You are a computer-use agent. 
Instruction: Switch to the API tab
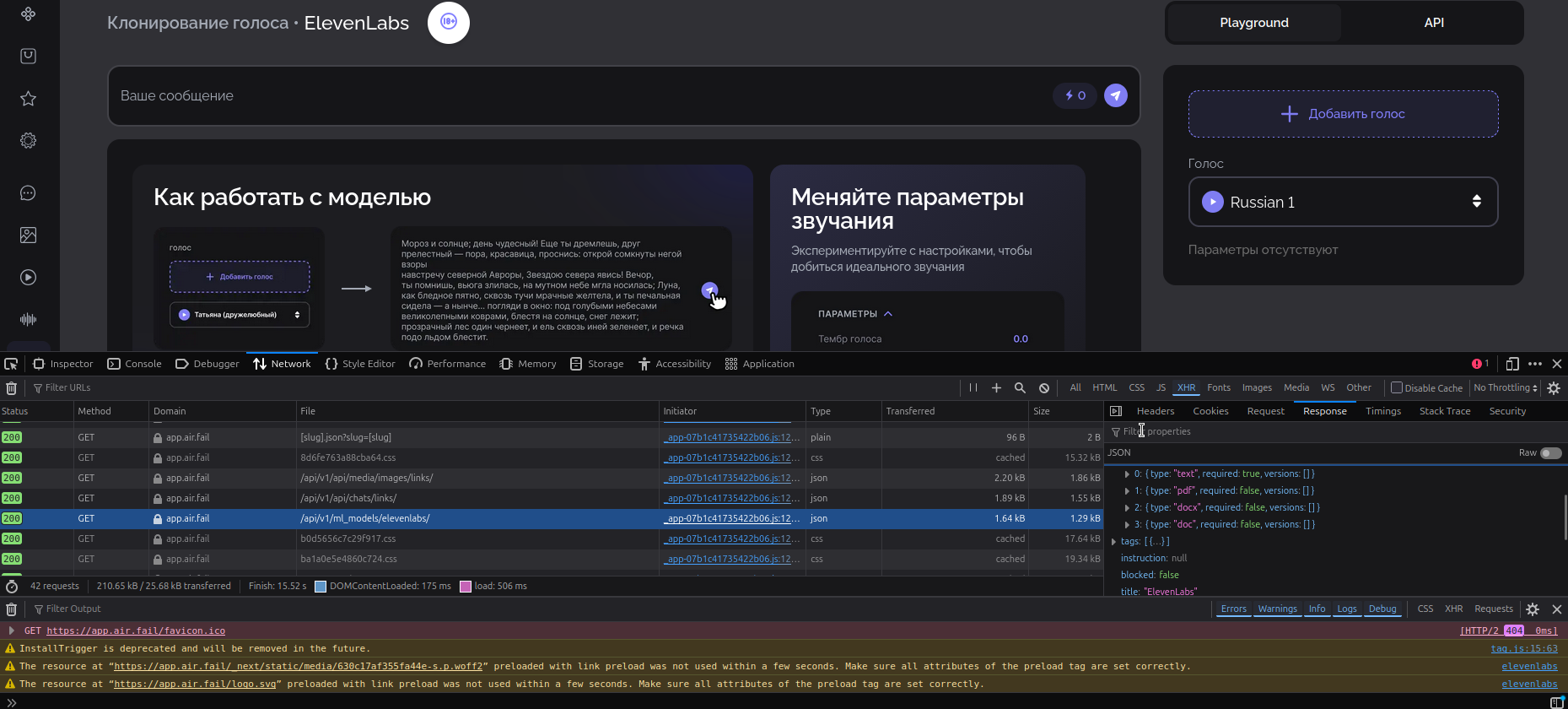coord(1434,23)
